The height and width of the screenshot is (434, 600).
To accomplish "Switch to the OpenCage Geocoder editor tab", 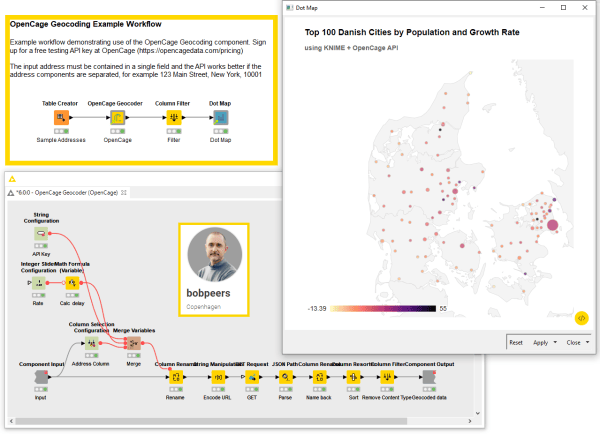I will click(67, 193).
